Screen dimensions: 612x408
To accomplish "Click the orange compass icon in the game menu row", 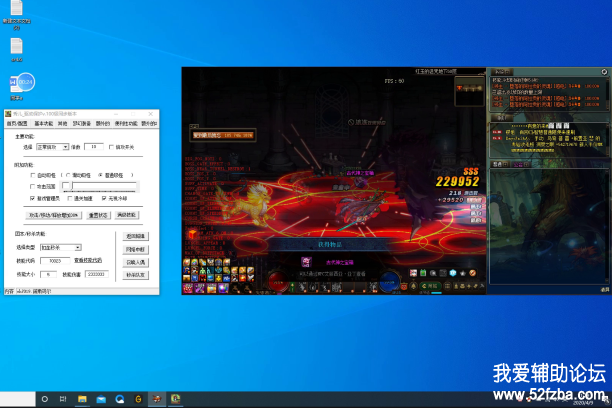I will point(473,273).
